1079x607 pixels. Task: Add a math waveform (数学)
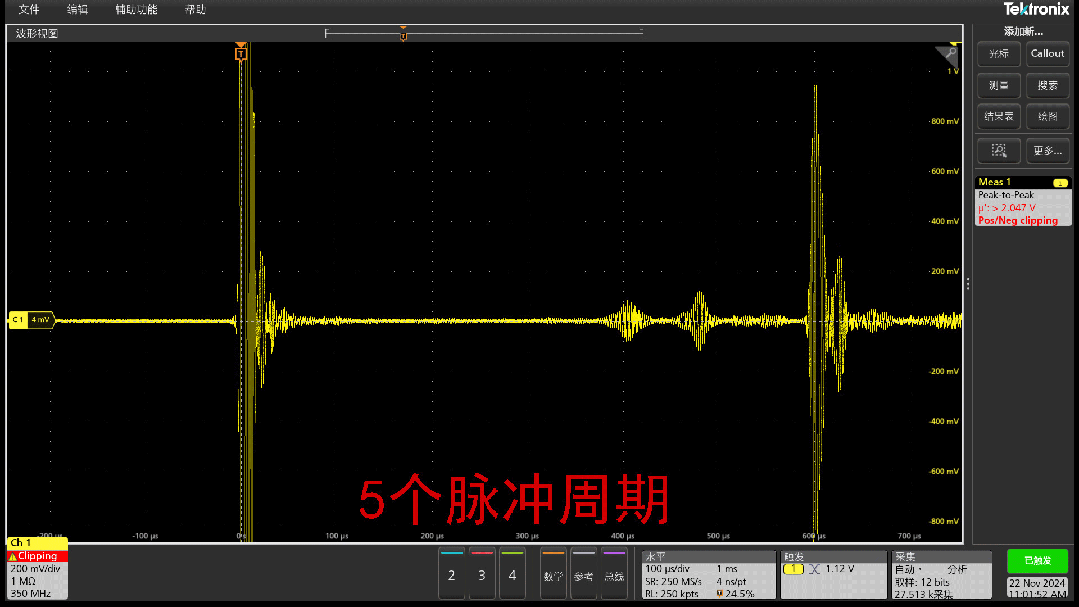tap(553, 574)
